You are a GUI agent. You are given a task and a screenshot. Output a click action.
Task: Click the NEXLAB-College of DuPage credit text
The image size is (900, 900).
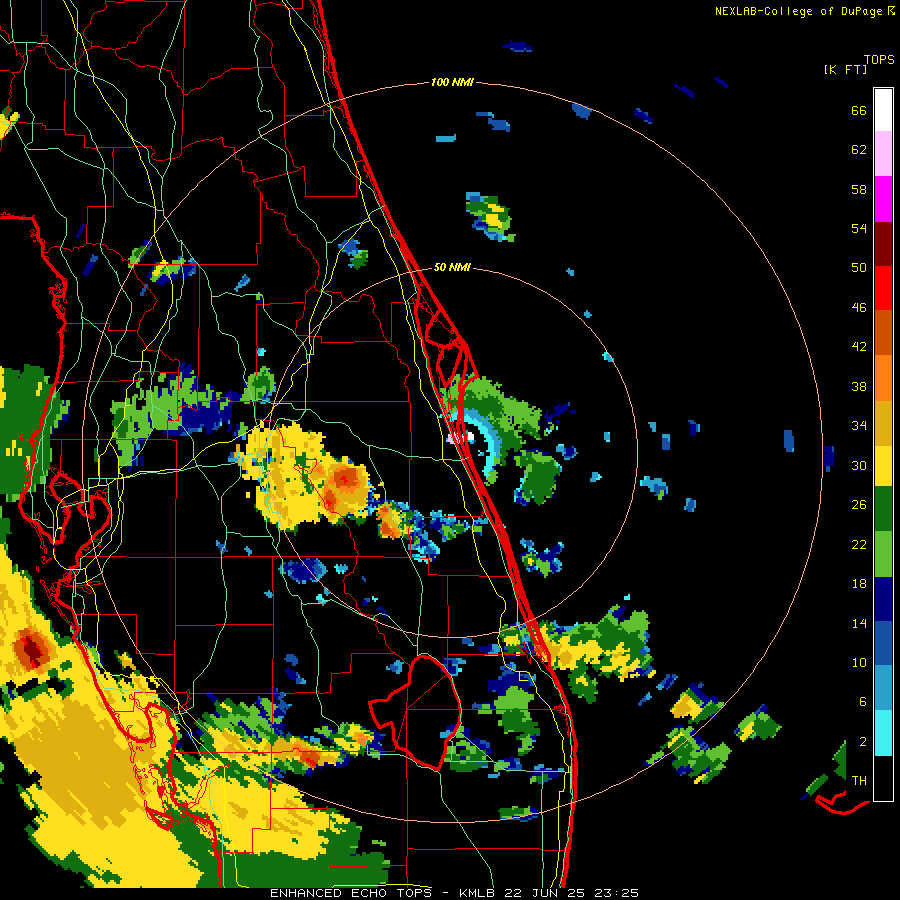point(798,11)
